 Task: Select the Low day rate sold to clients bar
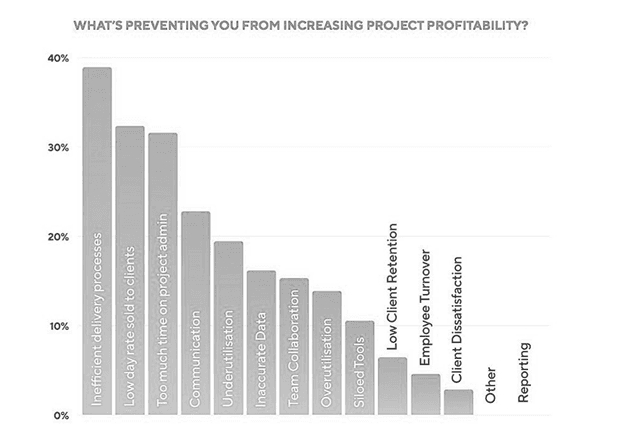click(130, 270)
